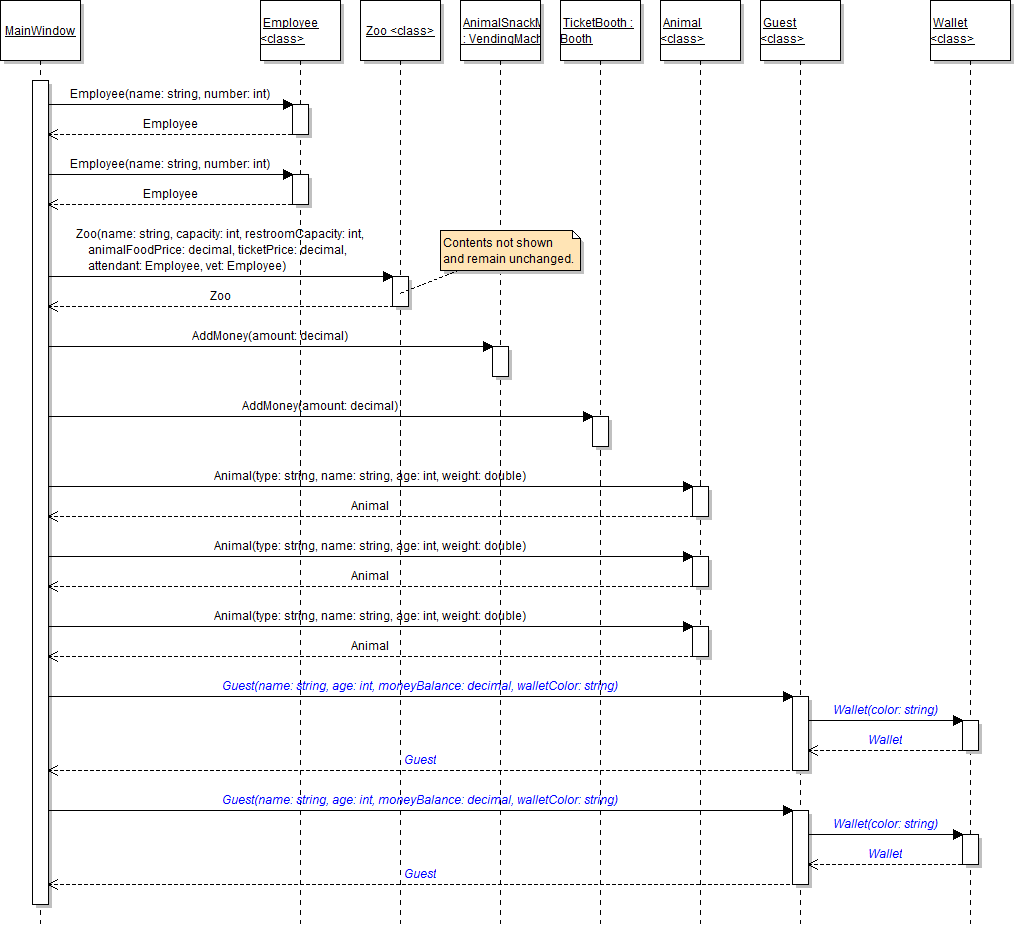Image resolution: width=1015 pixels, height=929 pixels.
Task: Select the Guest class lifeline header
Action: coord(800,31)
